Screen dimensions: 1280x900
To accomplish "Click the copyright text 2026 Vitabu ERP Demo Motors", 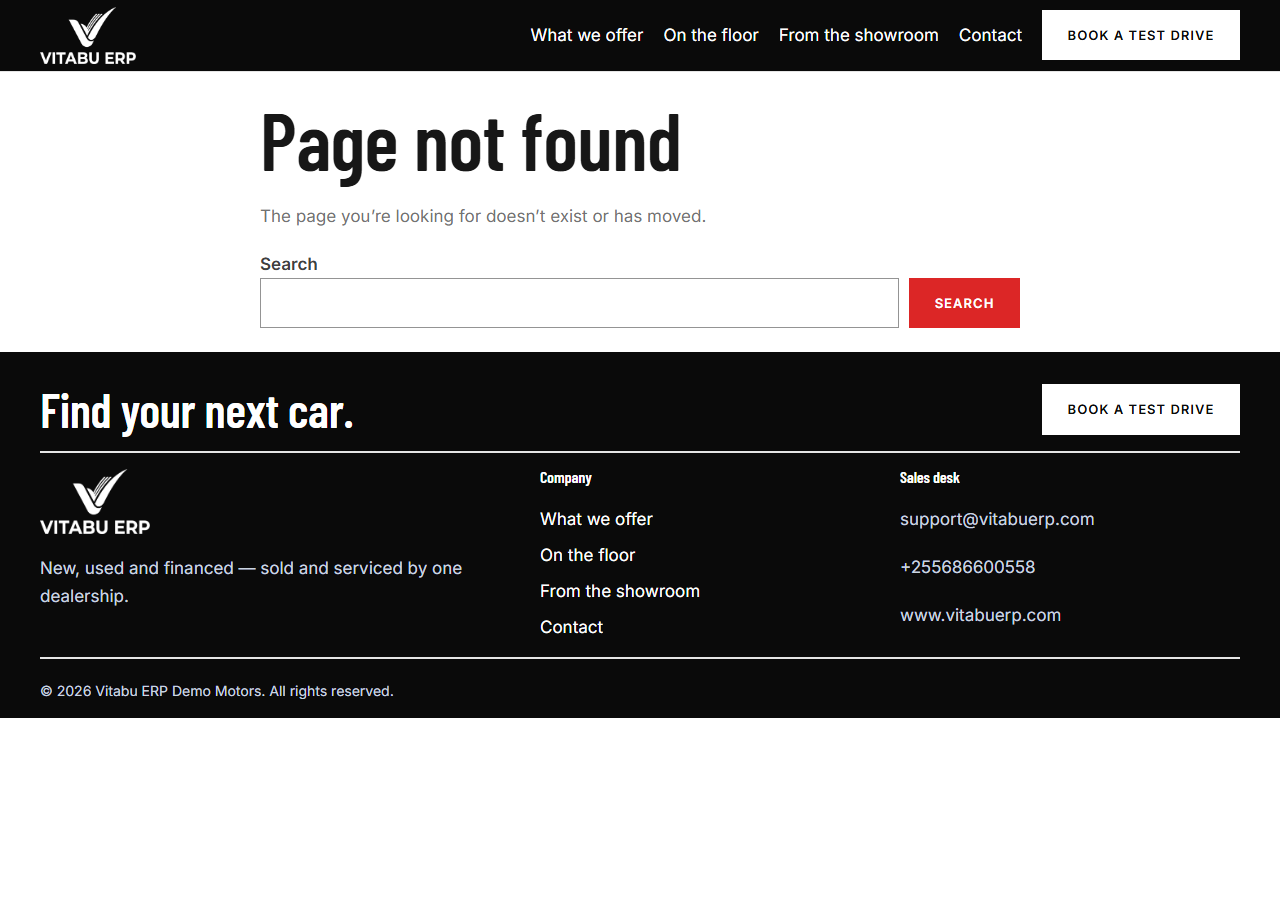I will point(217,691).
